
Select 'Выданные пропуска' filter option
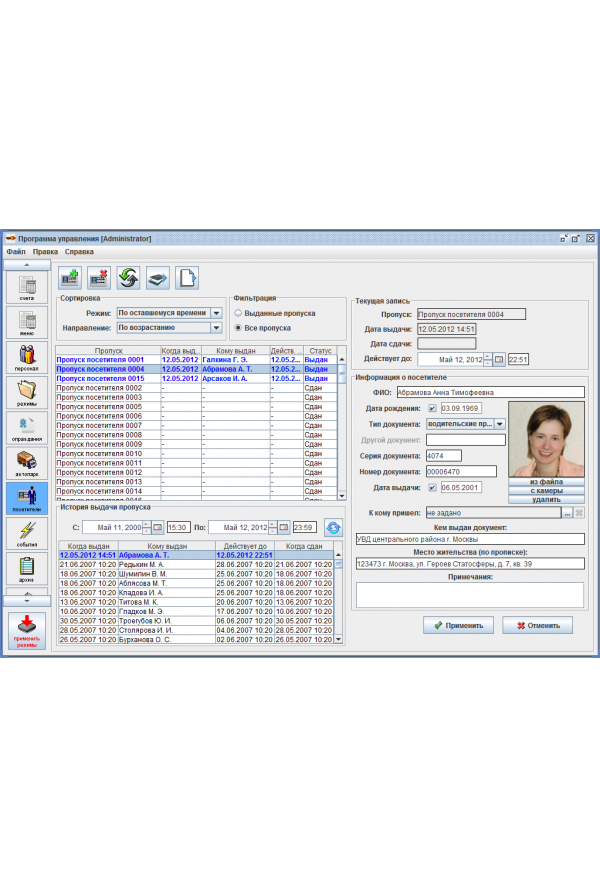click(x=238, y=313)
